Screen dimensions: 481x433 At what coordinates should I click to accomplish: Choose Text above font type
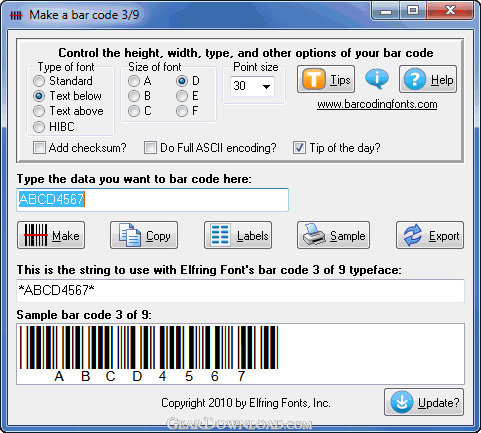(39, 111)
